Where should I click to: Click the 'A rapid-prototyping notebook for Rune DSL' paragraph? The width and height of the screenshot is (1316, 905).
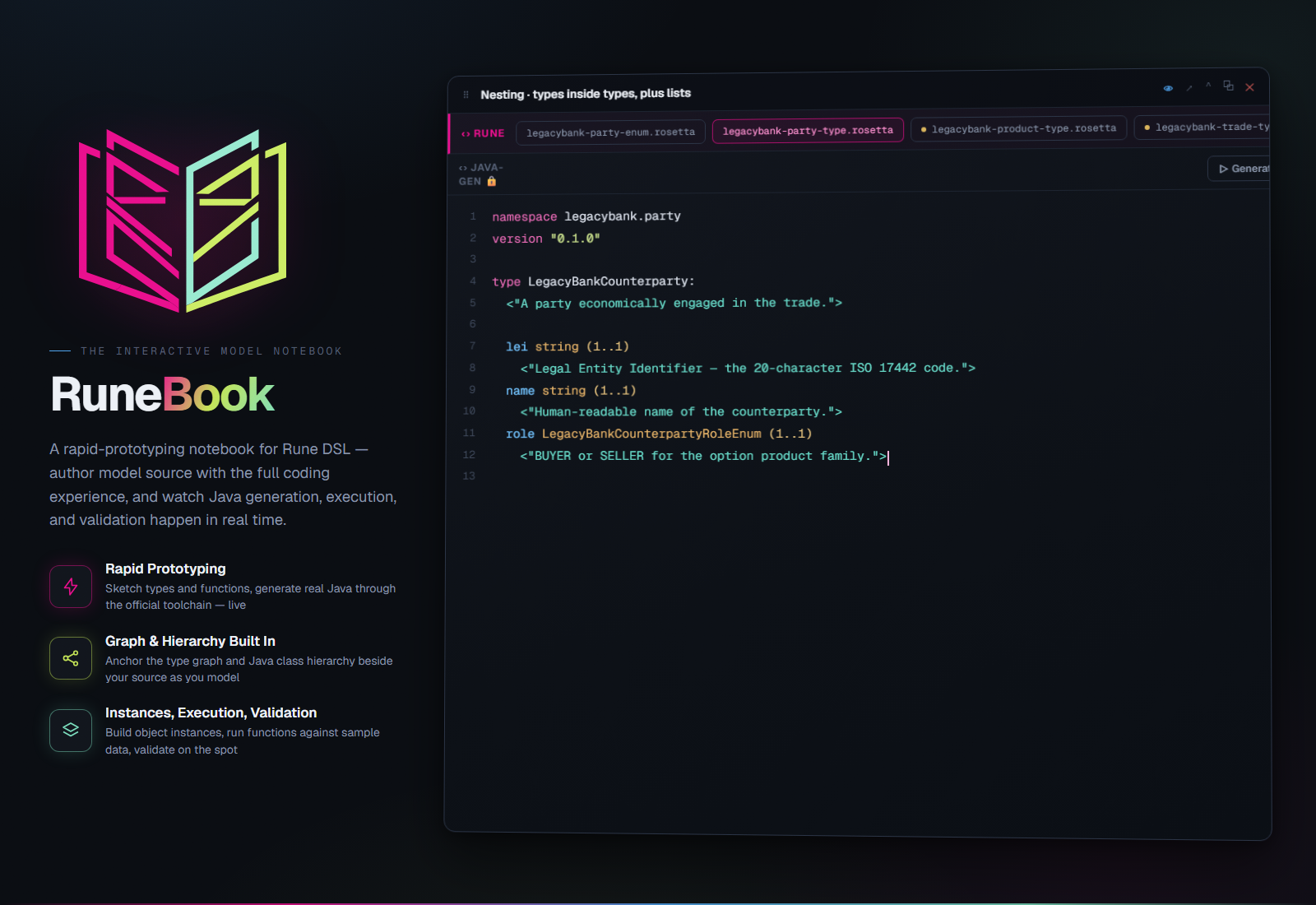click(223, 485)
